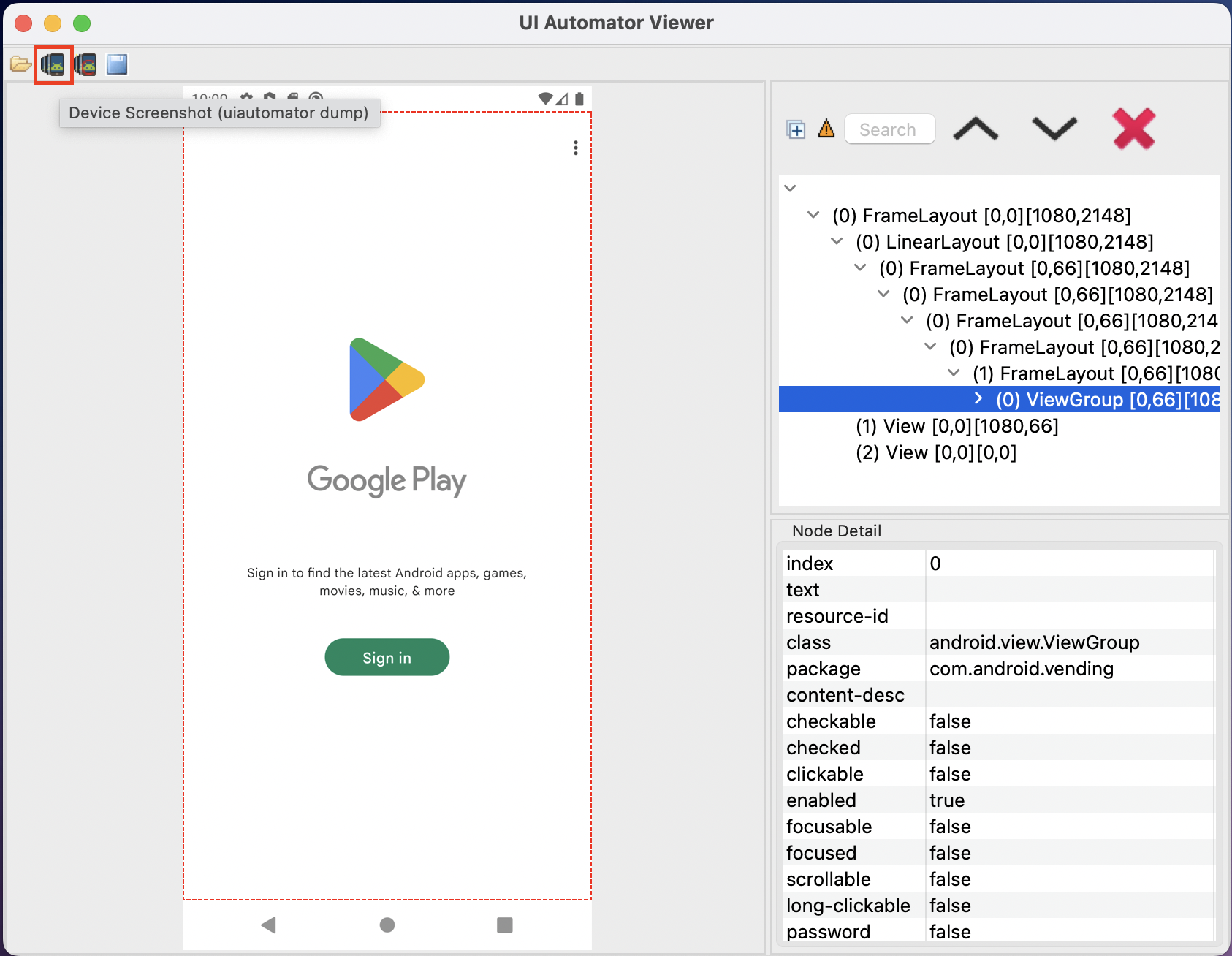Clear search with the red X icon

click(1133, 129)
